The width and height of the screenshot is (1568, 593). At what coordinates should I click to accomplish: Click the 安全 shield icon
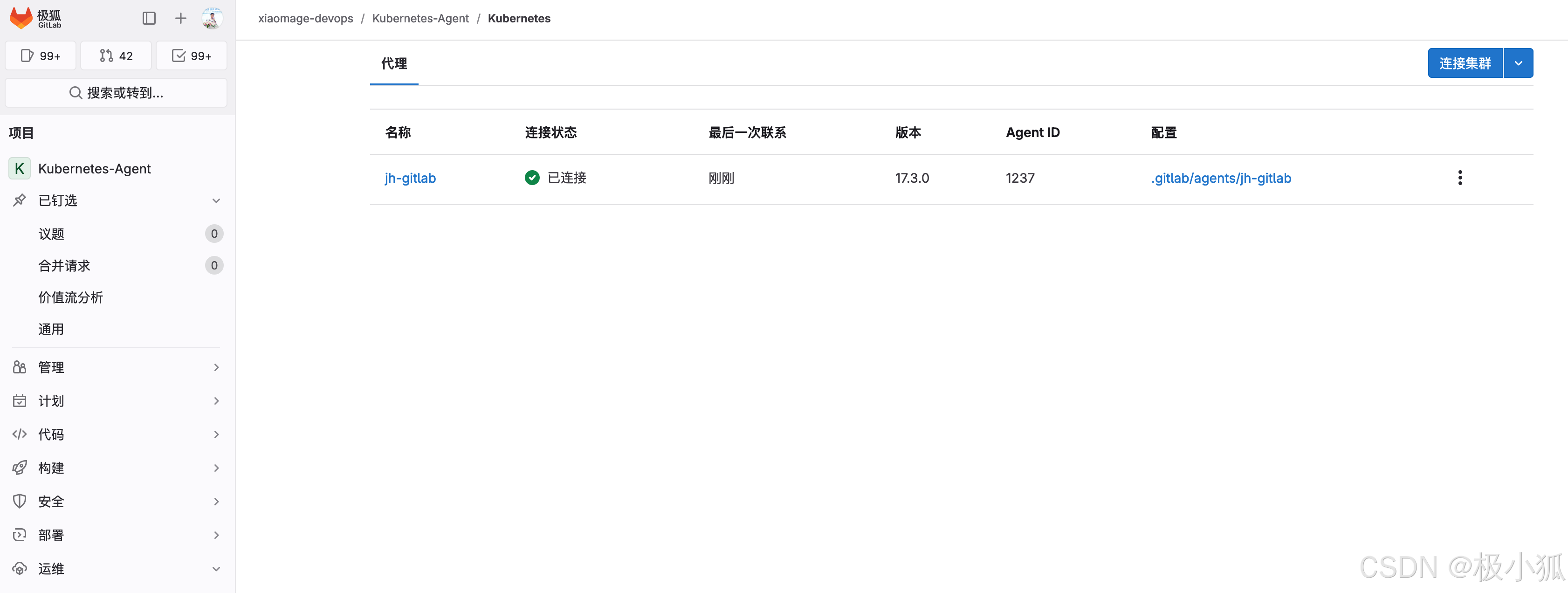tap(20, 501)
